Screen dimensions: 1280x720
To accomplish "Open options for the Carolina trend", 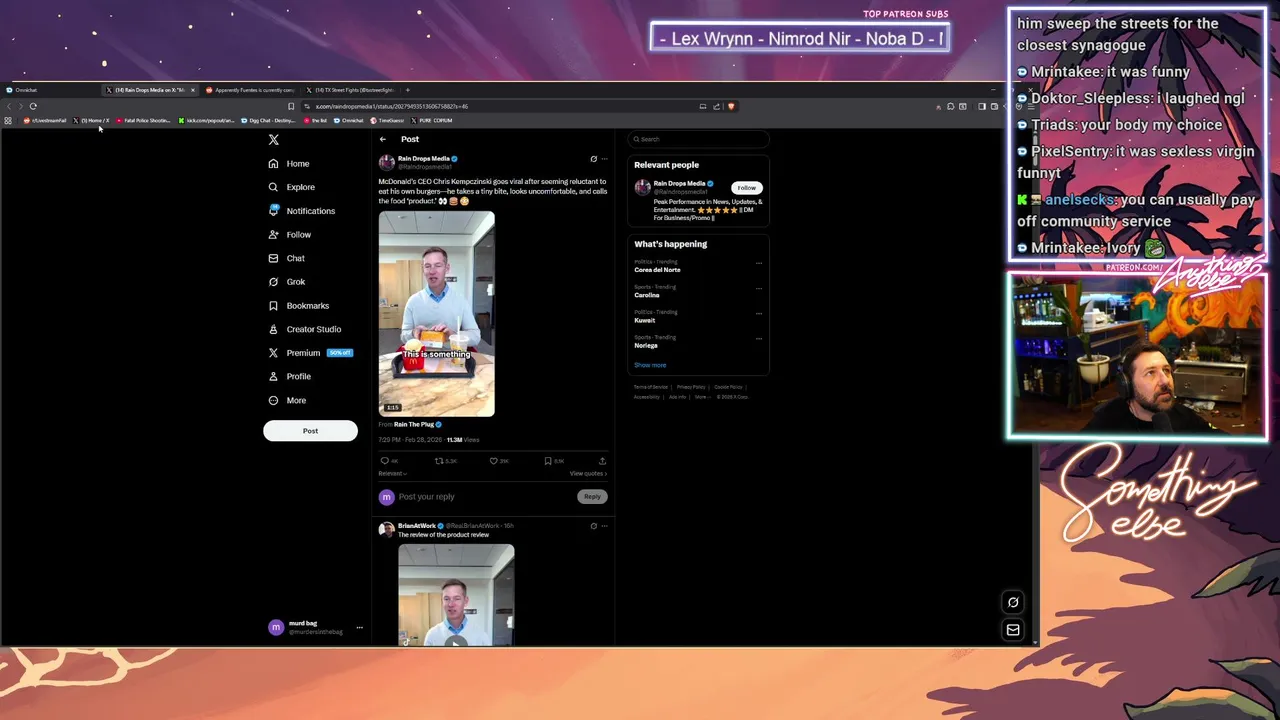I will [x=759, y=288].
